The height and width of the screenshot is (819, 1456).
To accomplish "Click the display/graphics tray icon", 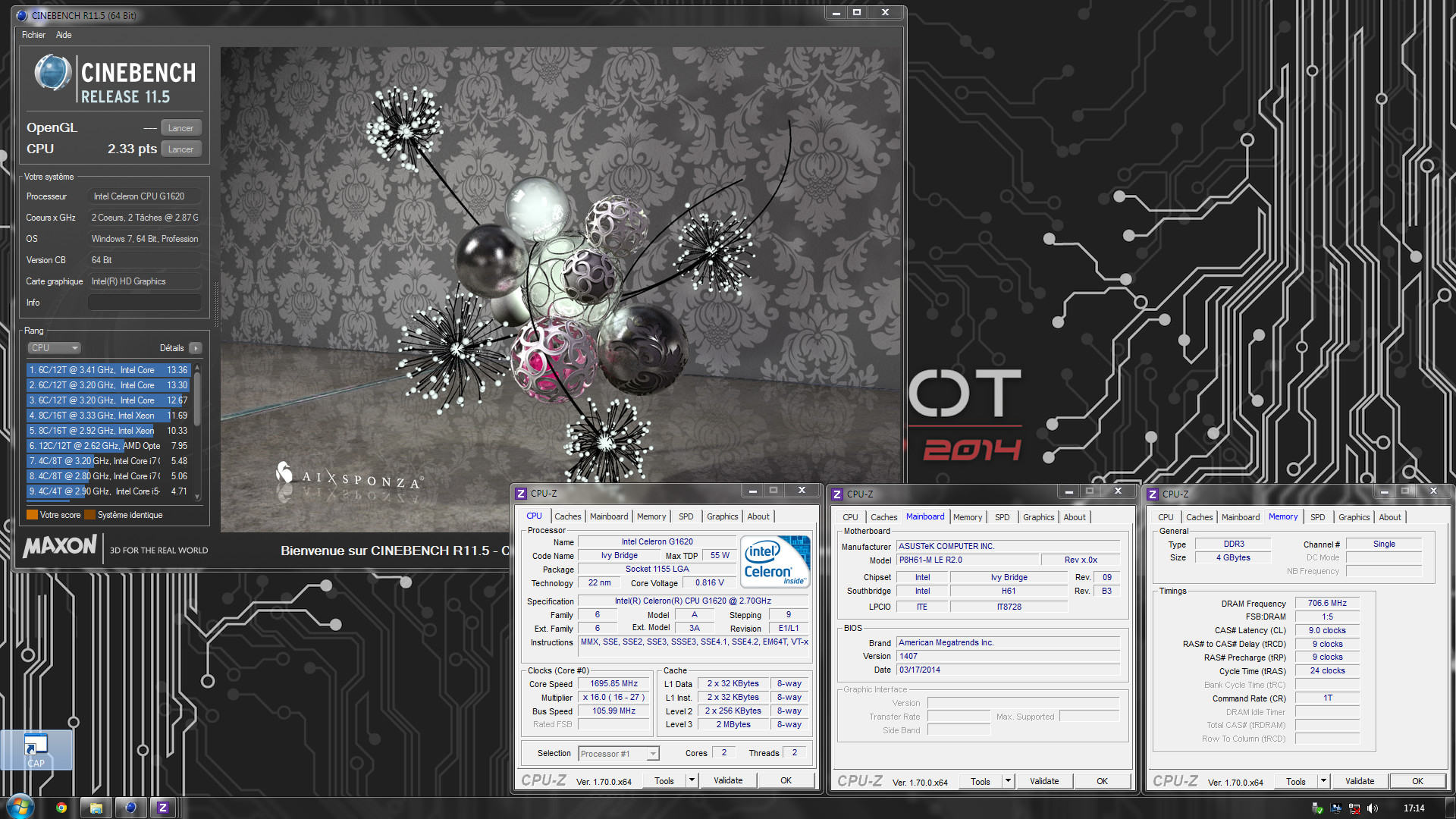I will [x=1336, y=808].
